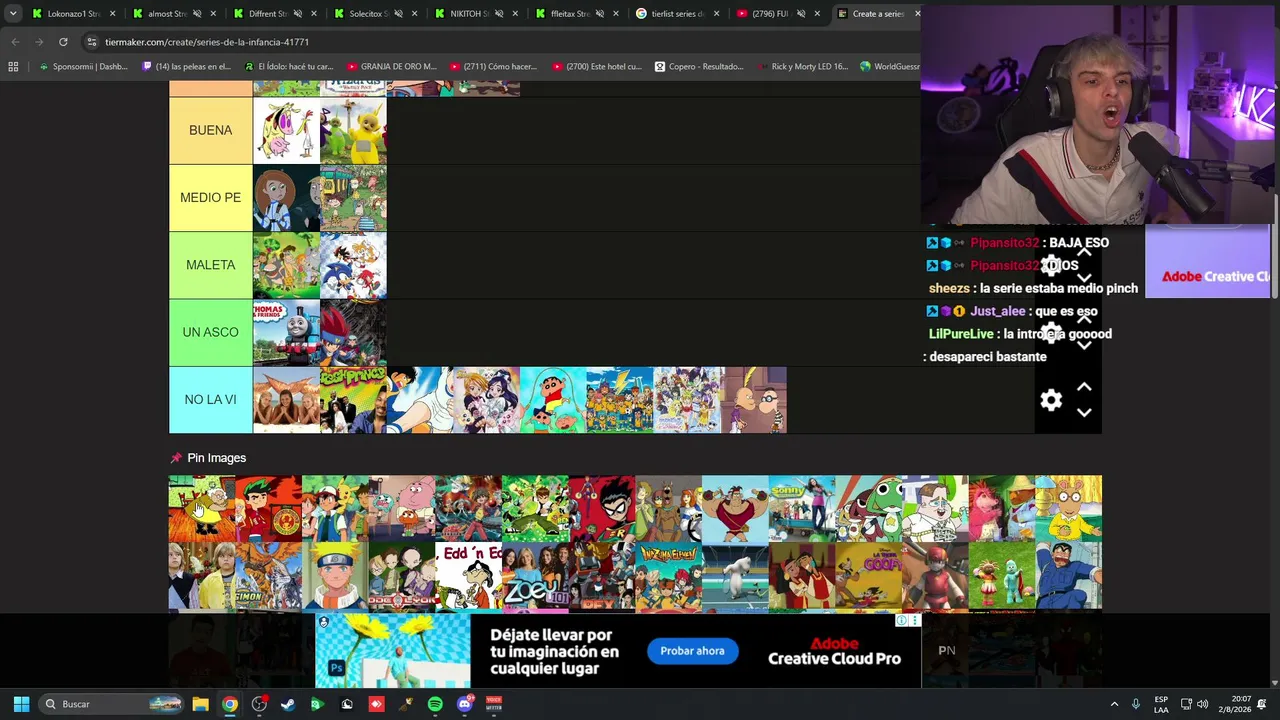Open the Sponsormii Dashboard bookmark
This screenshot has width=1280, height=720.
coord(83,67)
